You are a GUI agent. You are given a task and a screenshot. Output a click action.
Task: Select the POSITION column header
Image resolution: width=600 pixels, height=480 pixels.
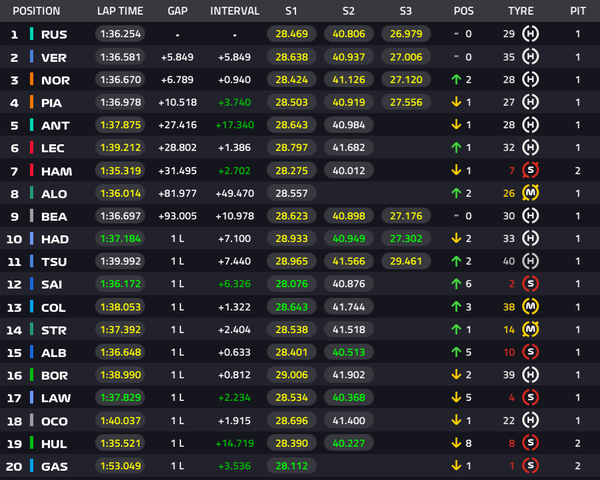point(36,11)
